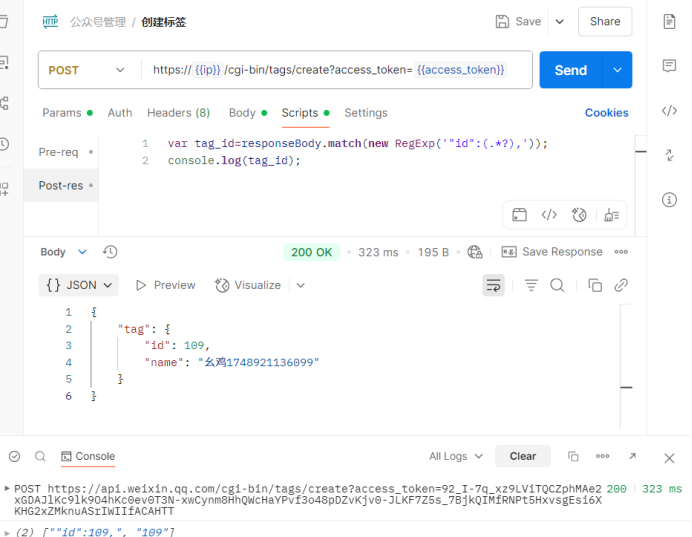
Task: Click the network globe lock icon
Action: (x=475, y=252)
